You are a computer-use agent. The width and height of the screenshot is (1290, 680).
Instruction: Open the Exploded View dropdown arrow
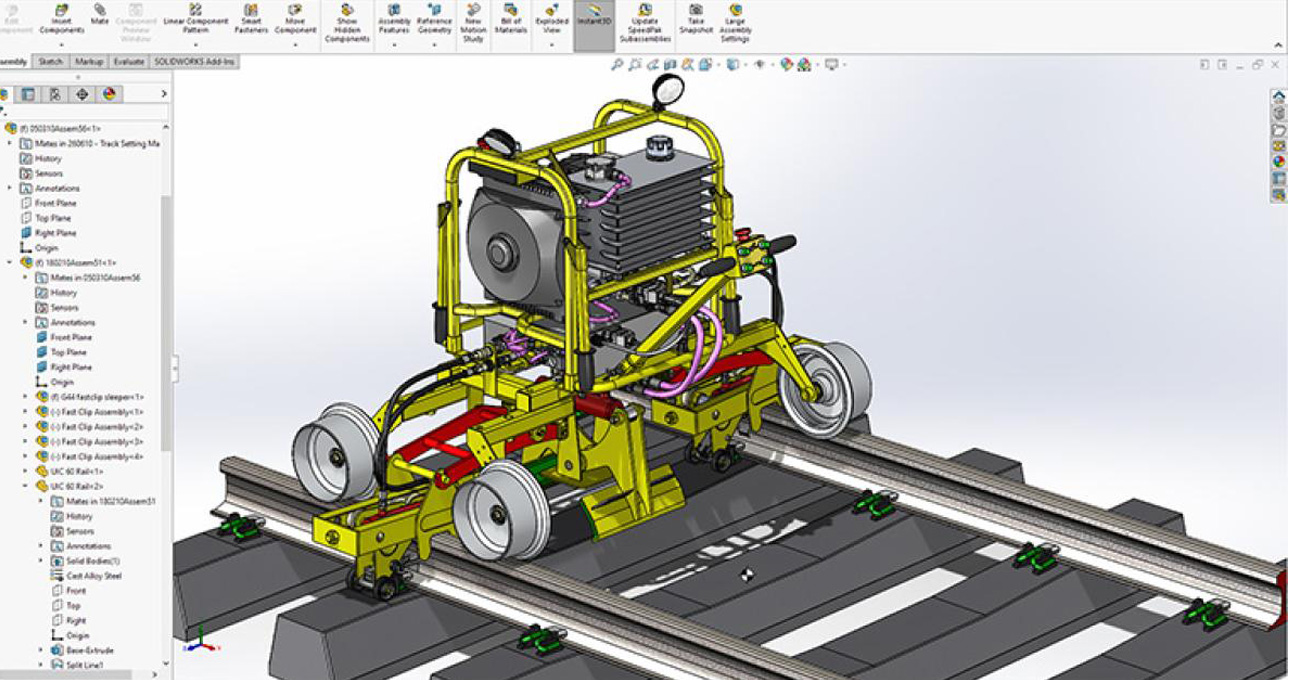coord(552,45)
